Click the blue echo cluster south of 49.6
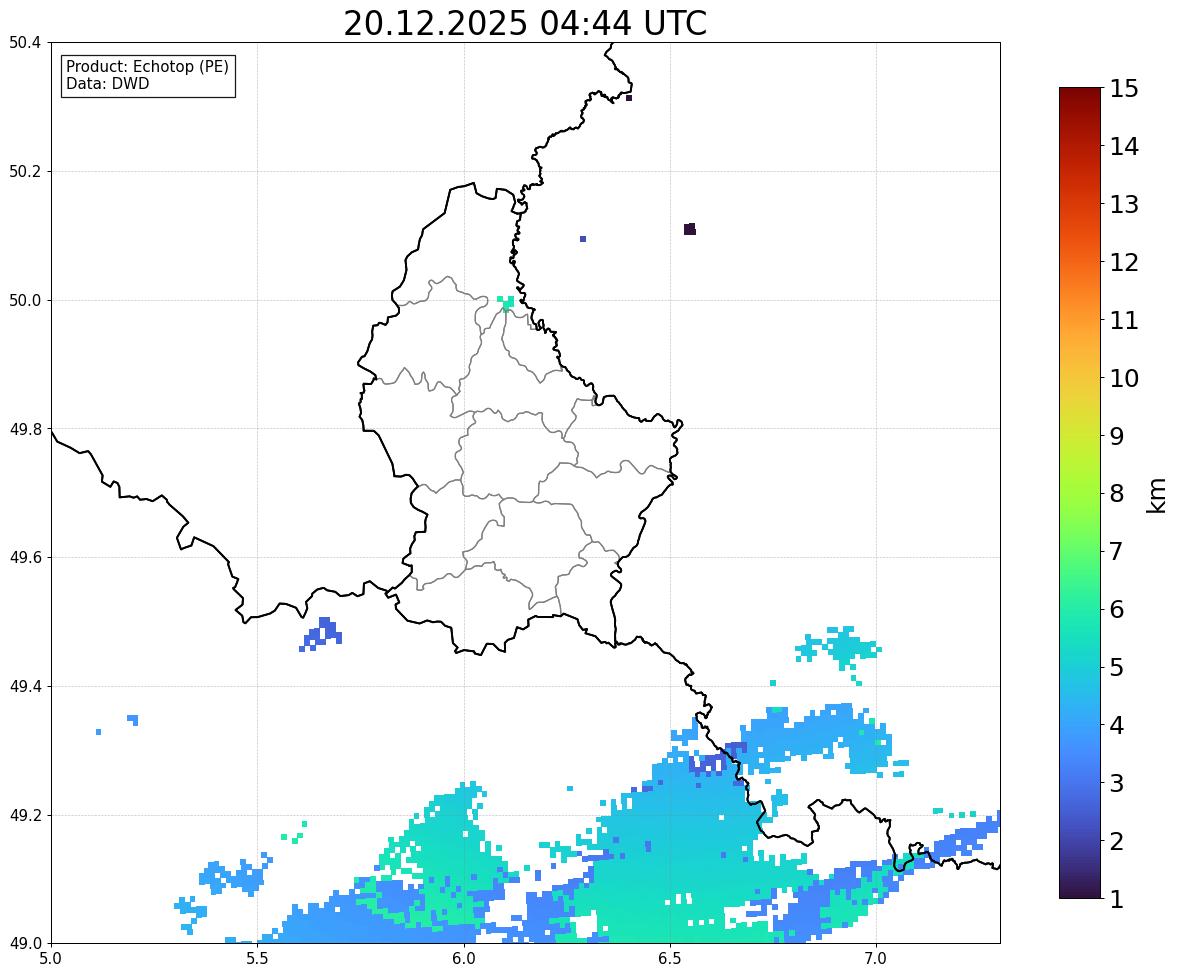 pos(323,633)
